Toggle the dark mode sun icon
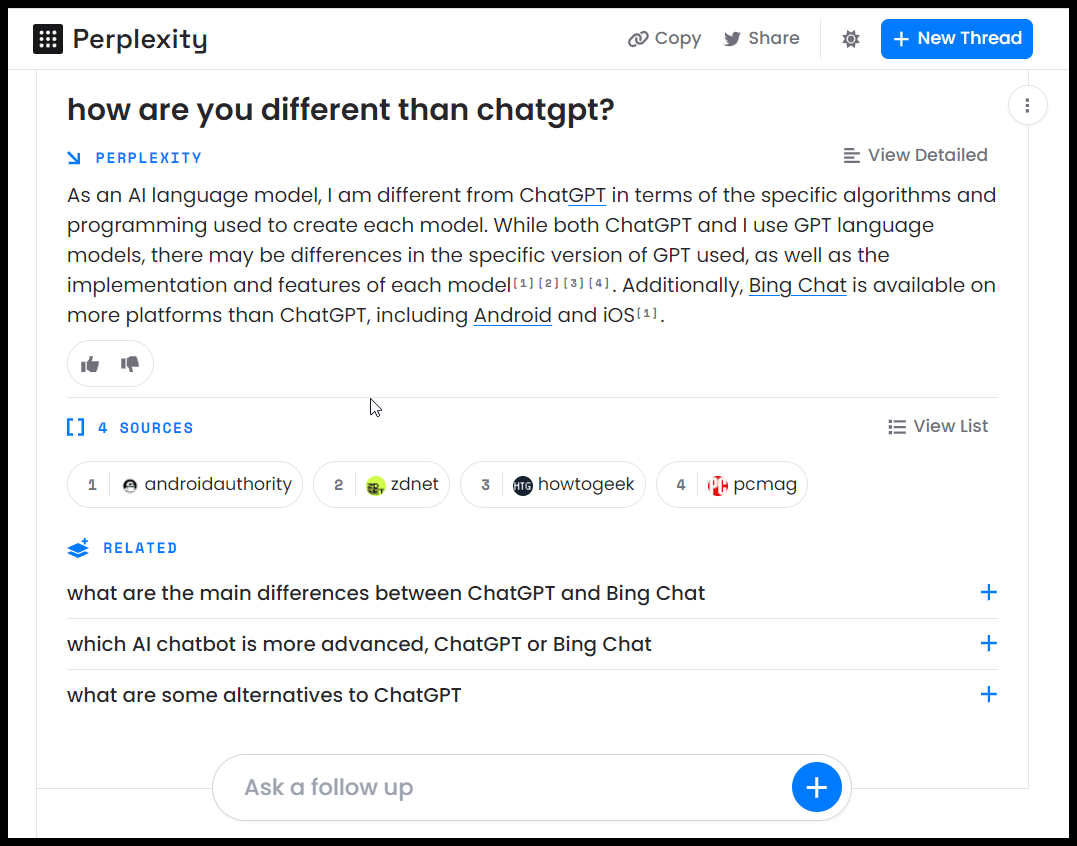Screen dimensions: 1077x846 851,39
